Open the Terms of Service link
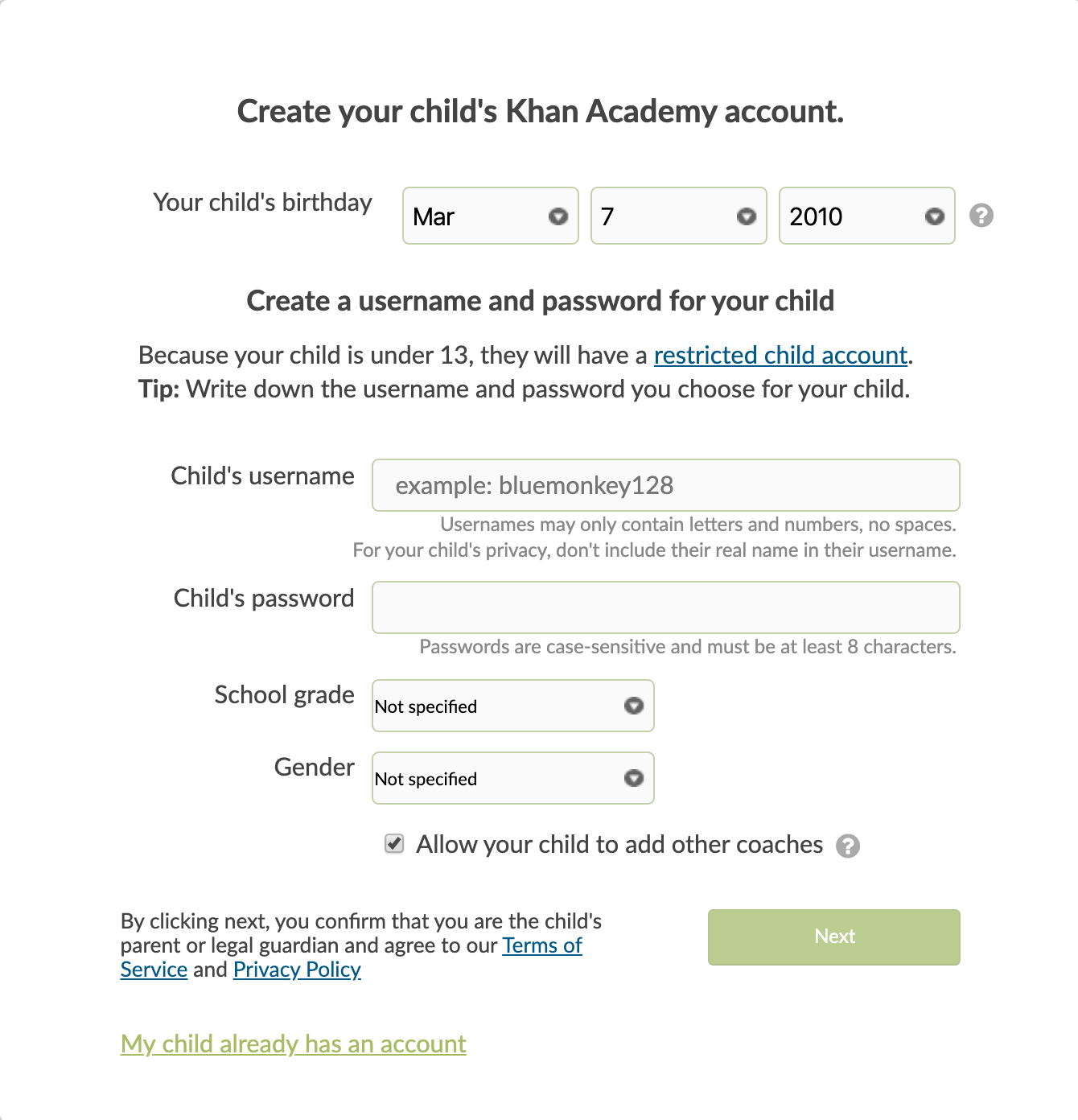 (x=542, y=945)
